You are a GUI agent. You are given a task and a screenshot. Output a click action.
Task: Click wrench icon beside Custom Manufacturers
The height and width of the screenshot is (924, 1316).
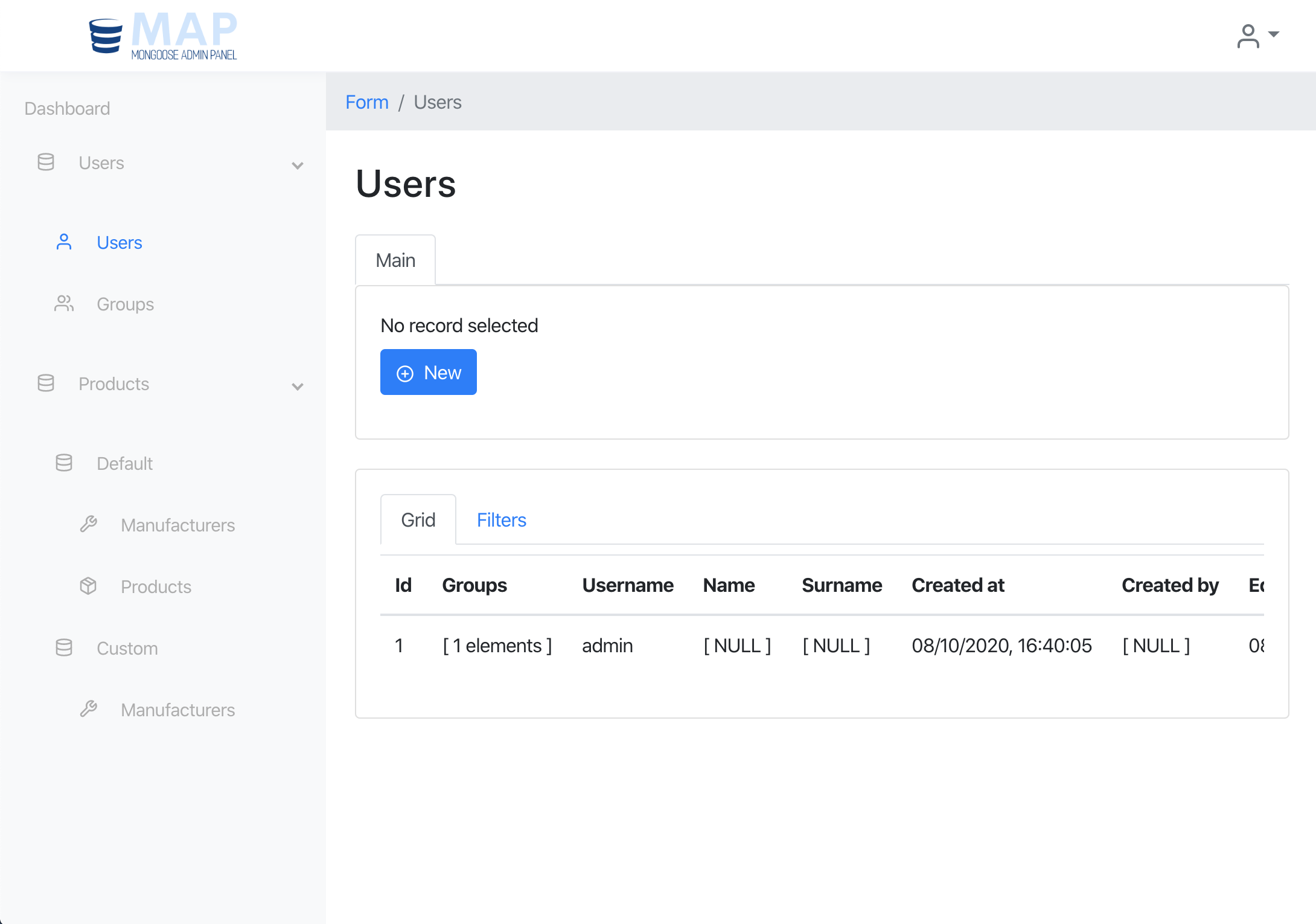tap(88, 709)
